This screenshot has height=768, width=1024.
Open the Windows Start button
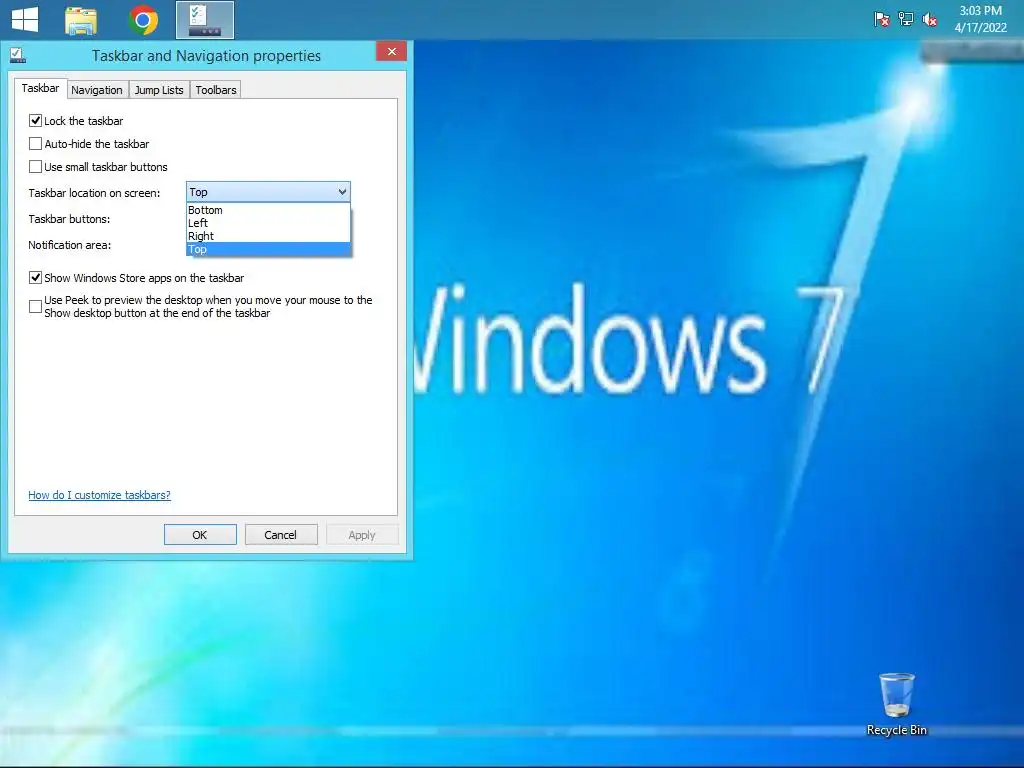25,20
